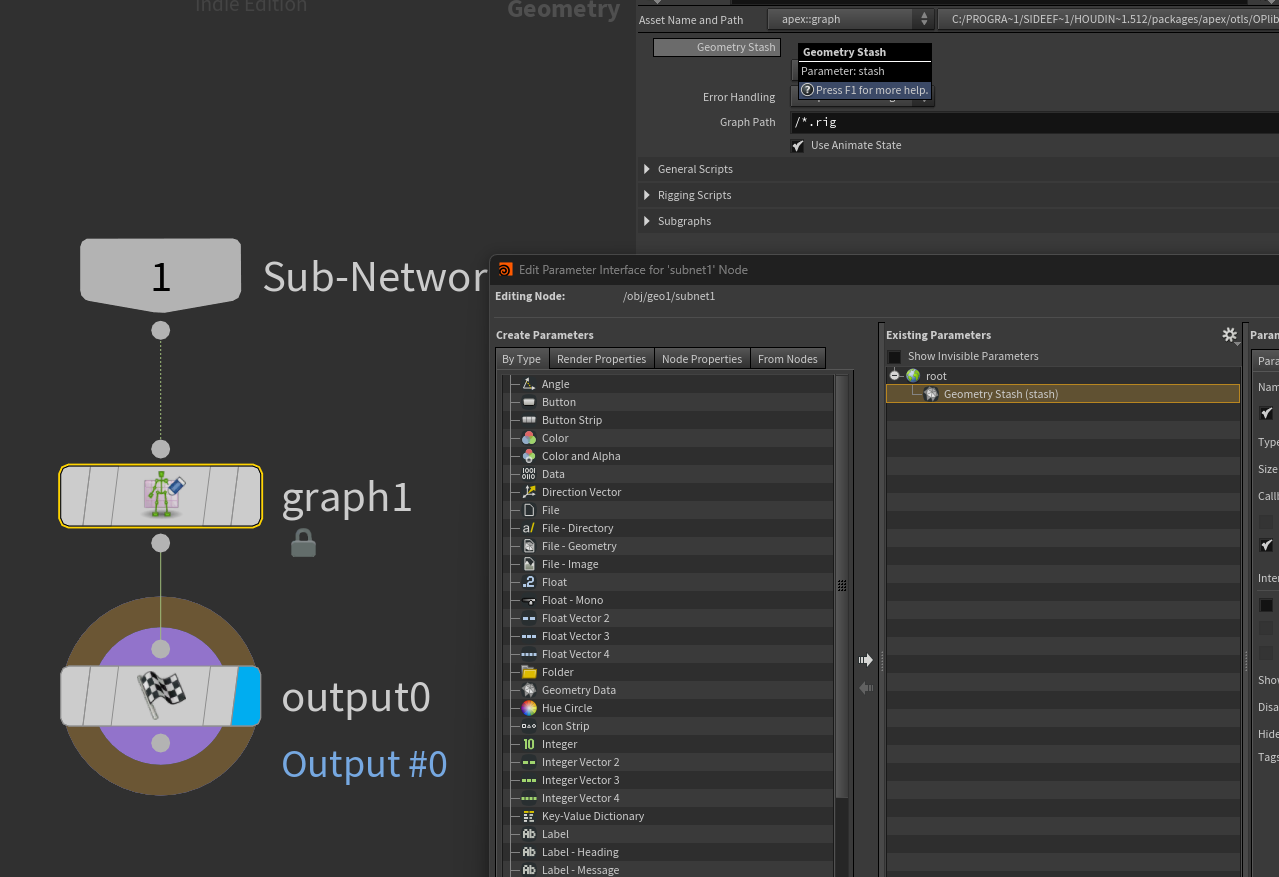Select the Integer Vector 3 parameter type
The height and width of the screenshot is (877, 1279).
click(580, 780)
